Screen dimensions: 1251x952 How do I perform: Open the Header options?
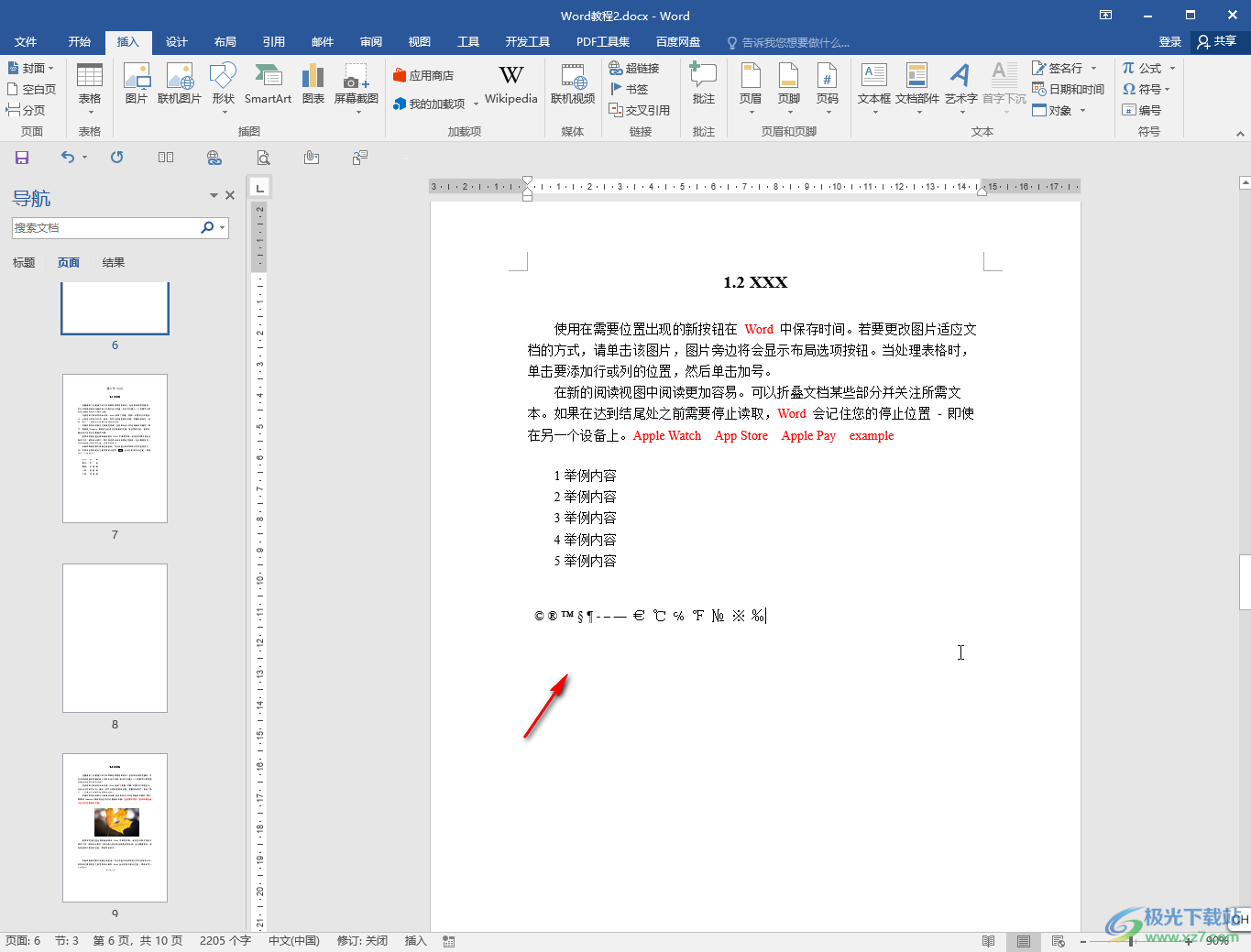751,87
